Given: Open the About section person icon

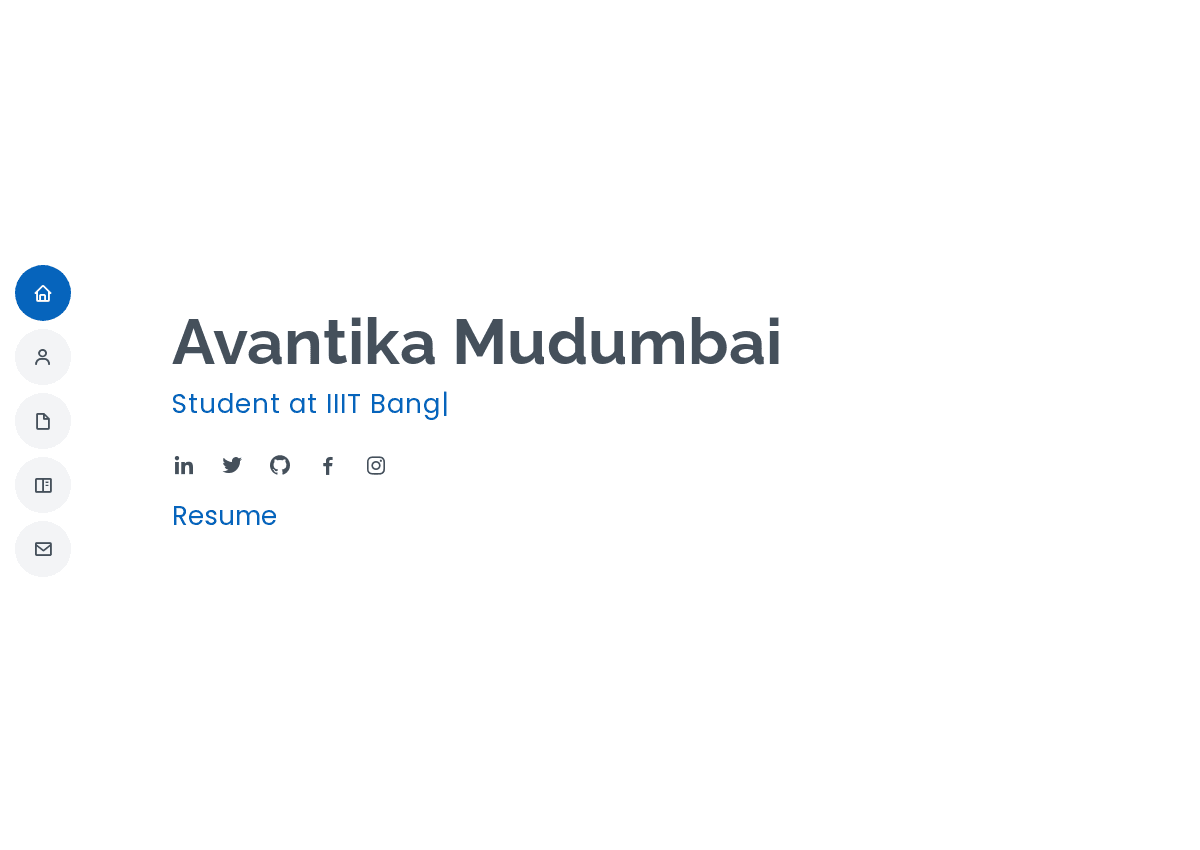Looking at the screenshot, I should [x=43, y=357].
